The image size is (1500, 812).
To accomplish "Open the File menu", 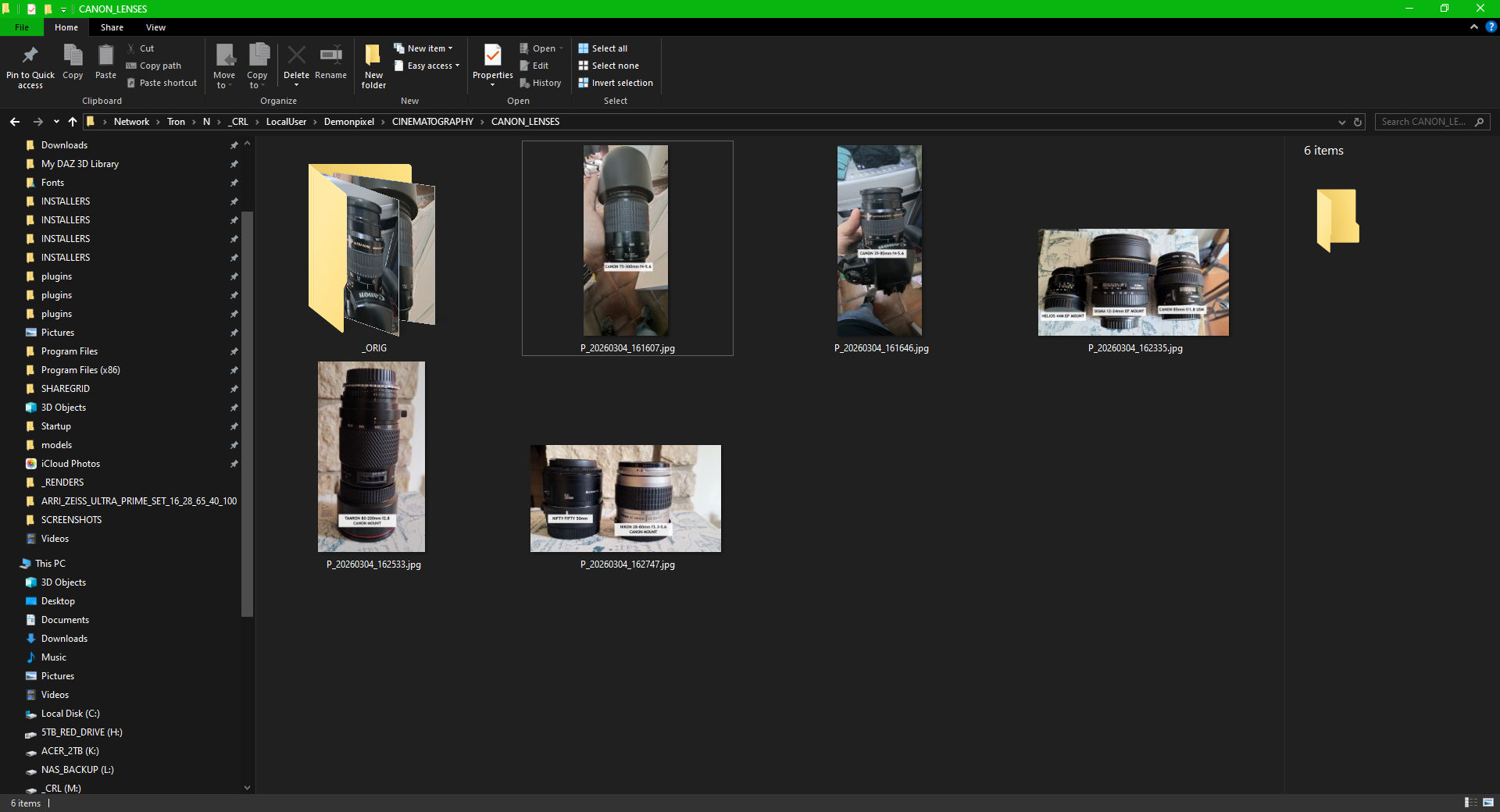I will coord(22,27).
